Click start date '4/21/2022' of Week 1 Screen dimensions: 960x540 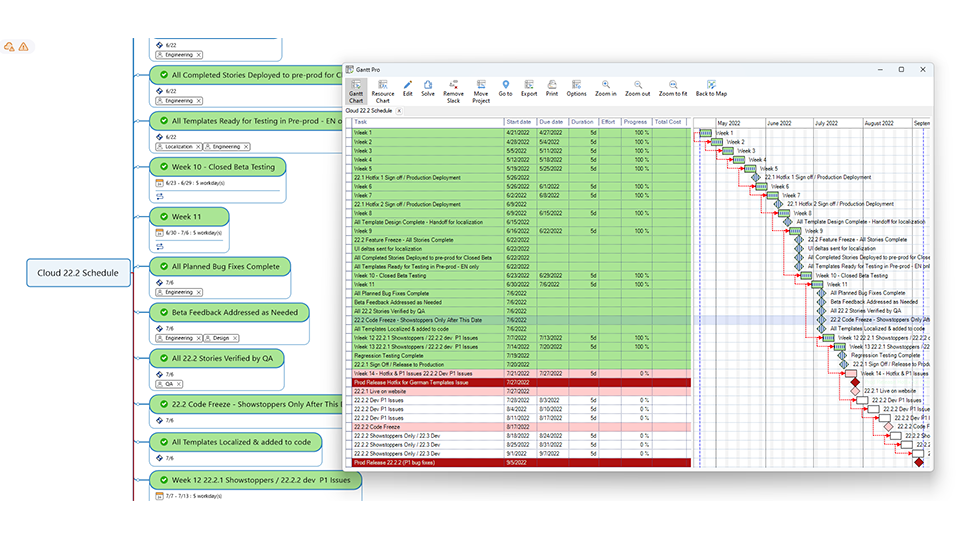[517, 133]
